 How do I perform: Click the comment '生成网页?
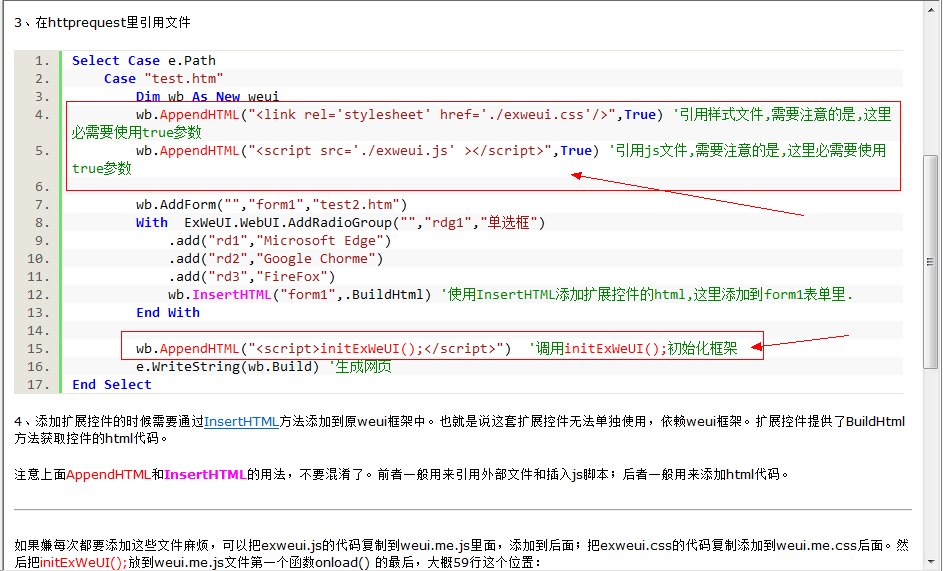tap(360, 367)
